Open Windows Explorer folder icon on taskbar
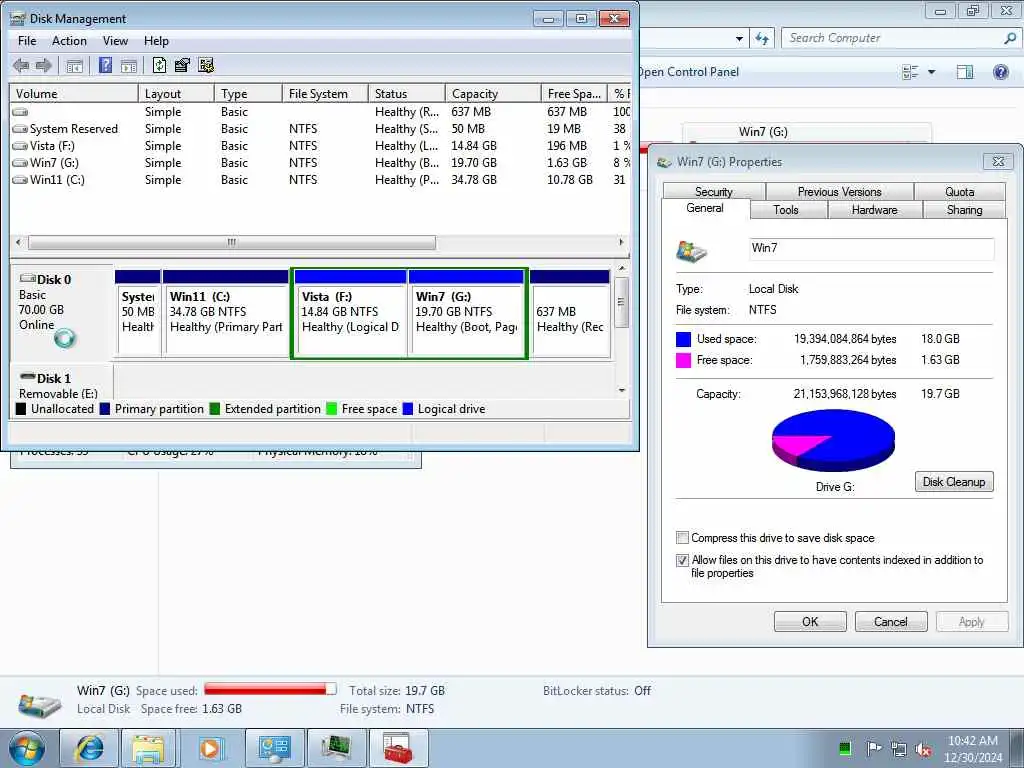The image size is (1024, 768). click(149, 748)
